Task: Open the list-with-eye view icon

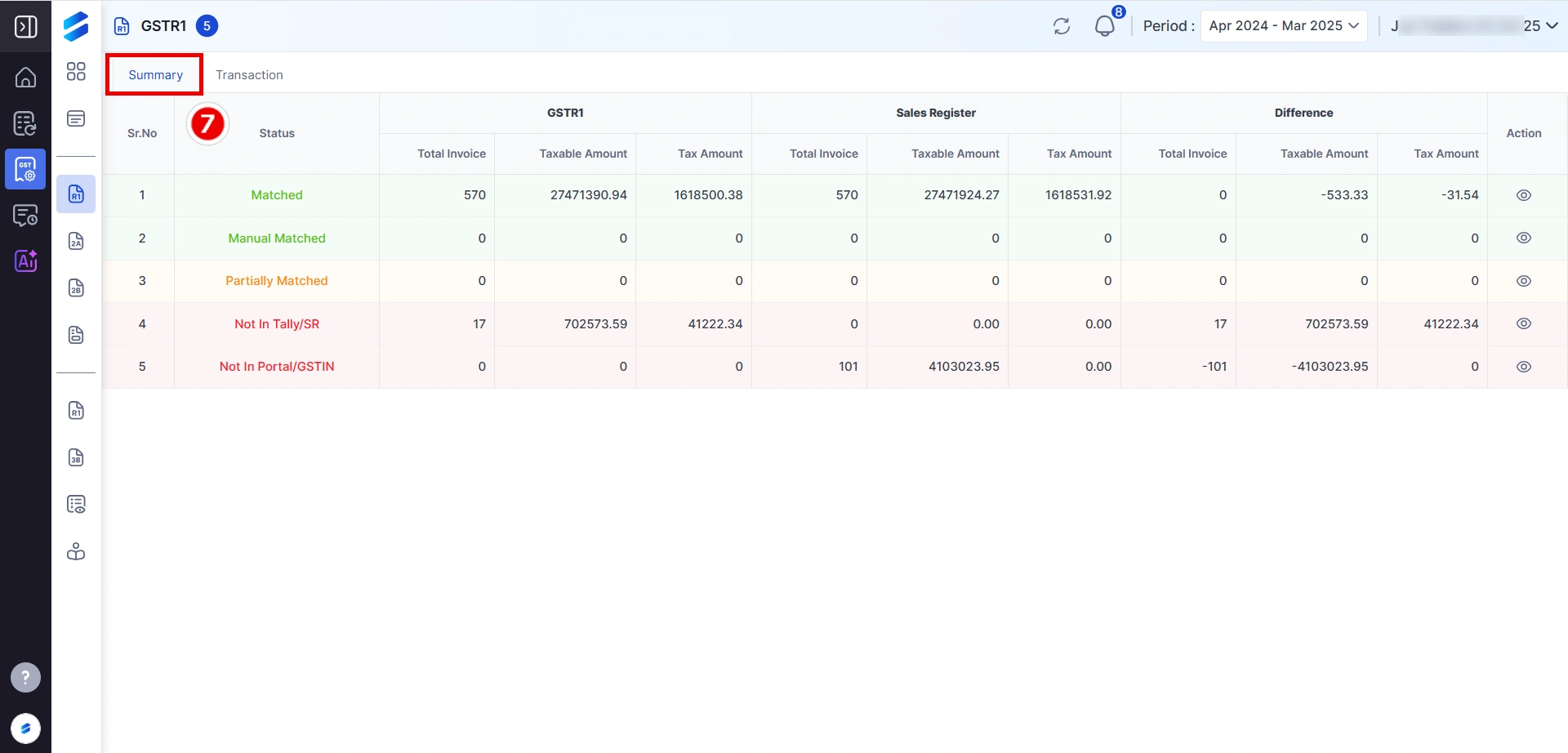Action: pyautogui.click(x=76, y=505)
